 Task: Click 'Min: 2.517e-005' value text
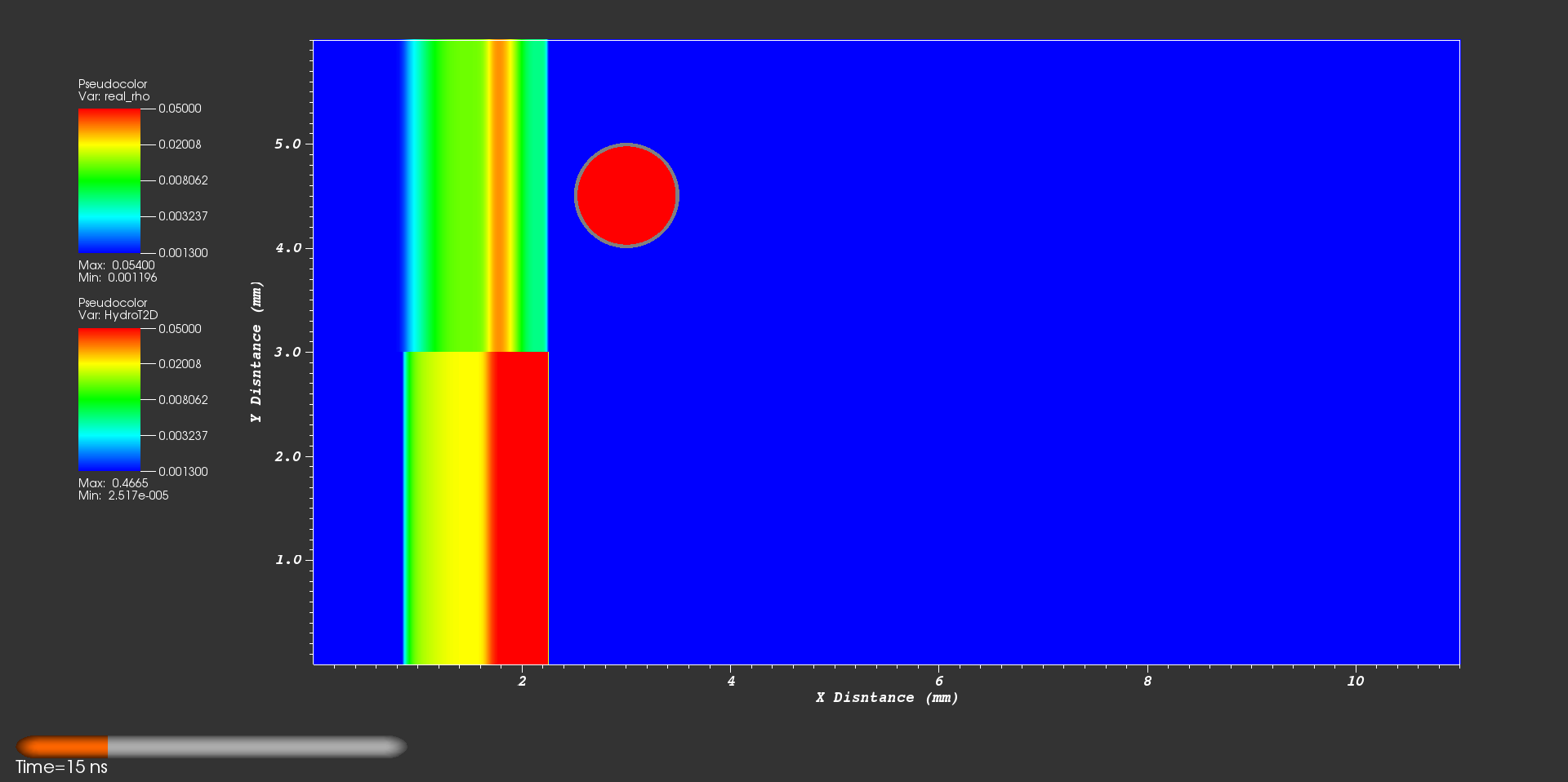pos(123,495)
